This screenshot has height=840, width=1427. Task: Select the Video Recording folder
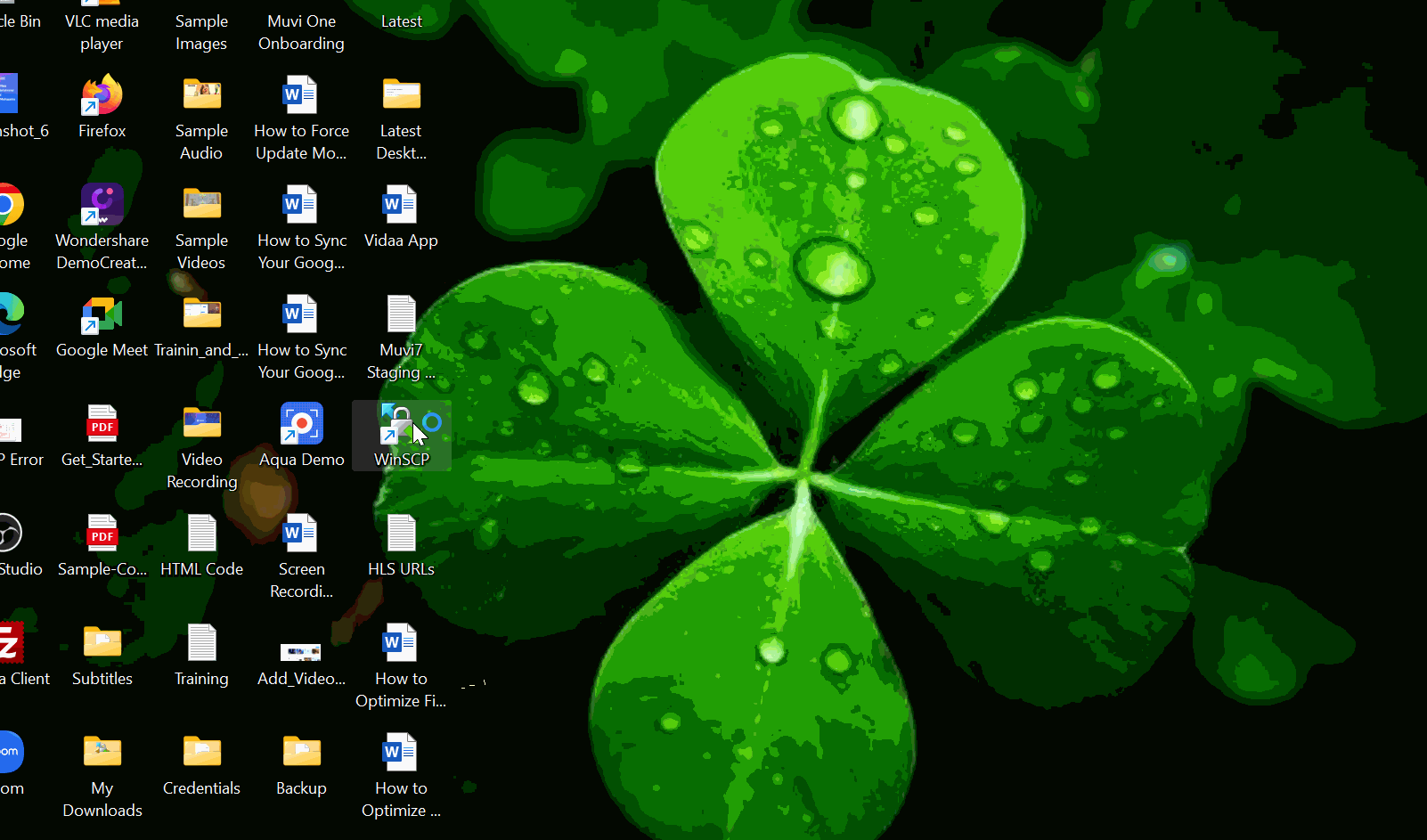pyautogui.click(x=201, y=425)
